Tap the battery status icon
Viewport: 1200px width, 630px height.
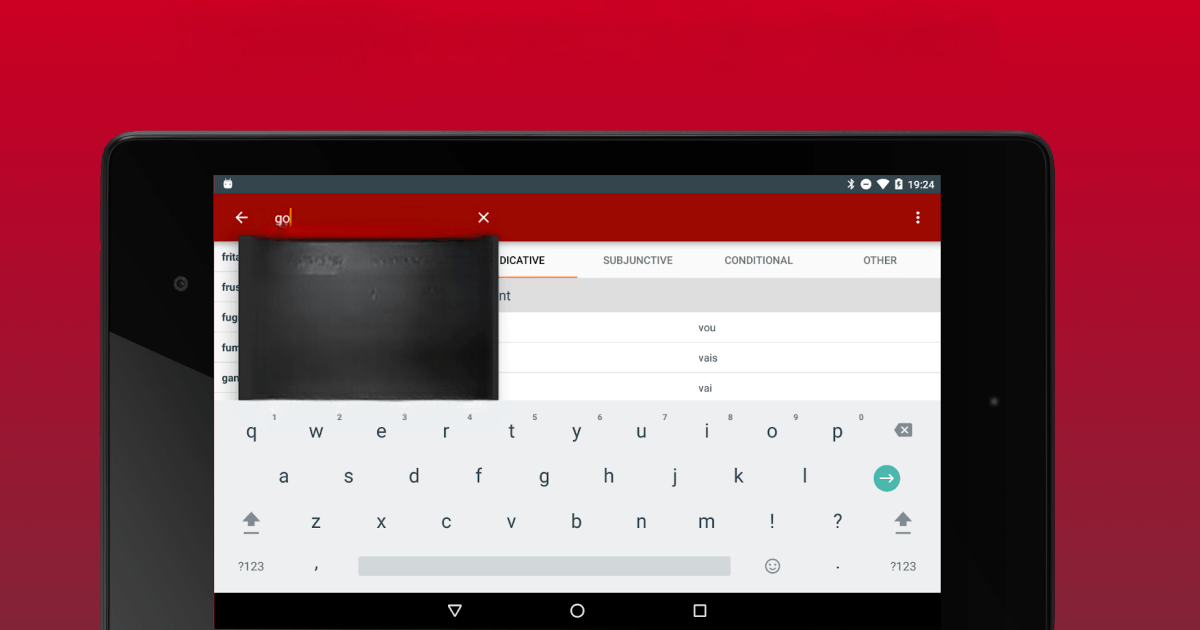pyautogui.click(x=899, y=184)
